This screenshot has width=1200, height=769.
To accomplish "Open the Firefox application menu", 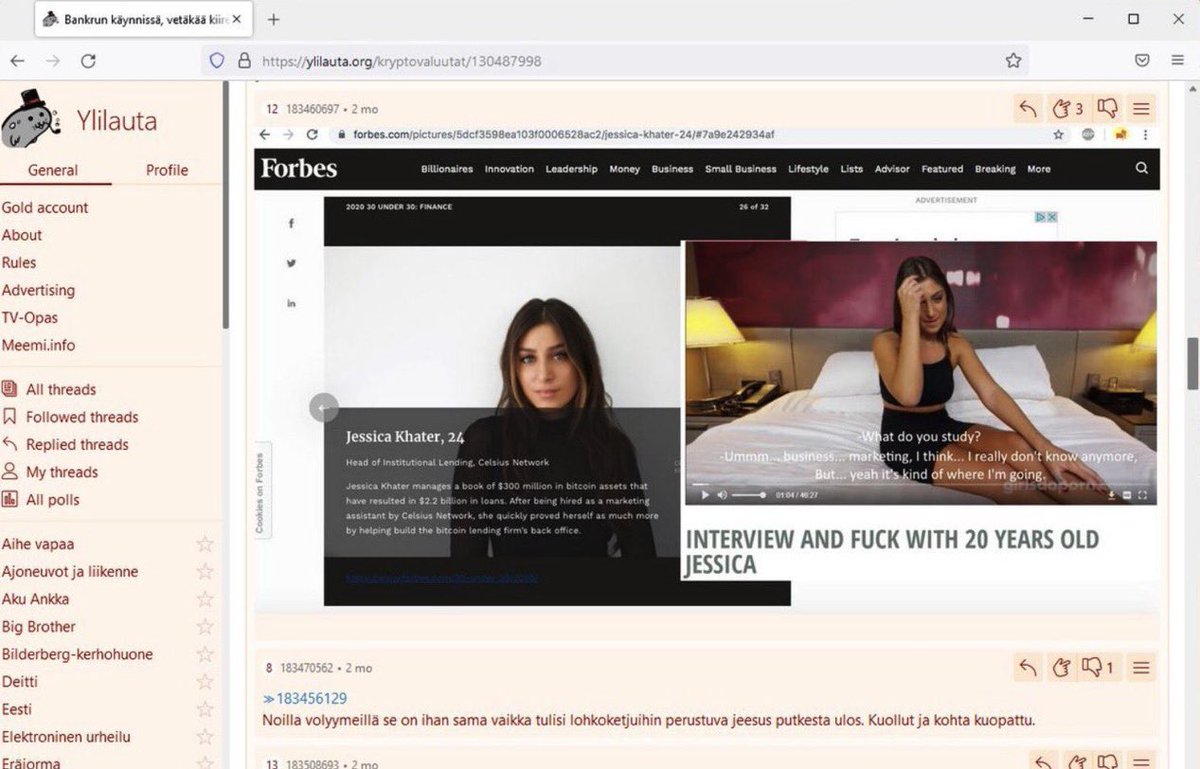I will pyautogui.click(x=1176, y=60).
